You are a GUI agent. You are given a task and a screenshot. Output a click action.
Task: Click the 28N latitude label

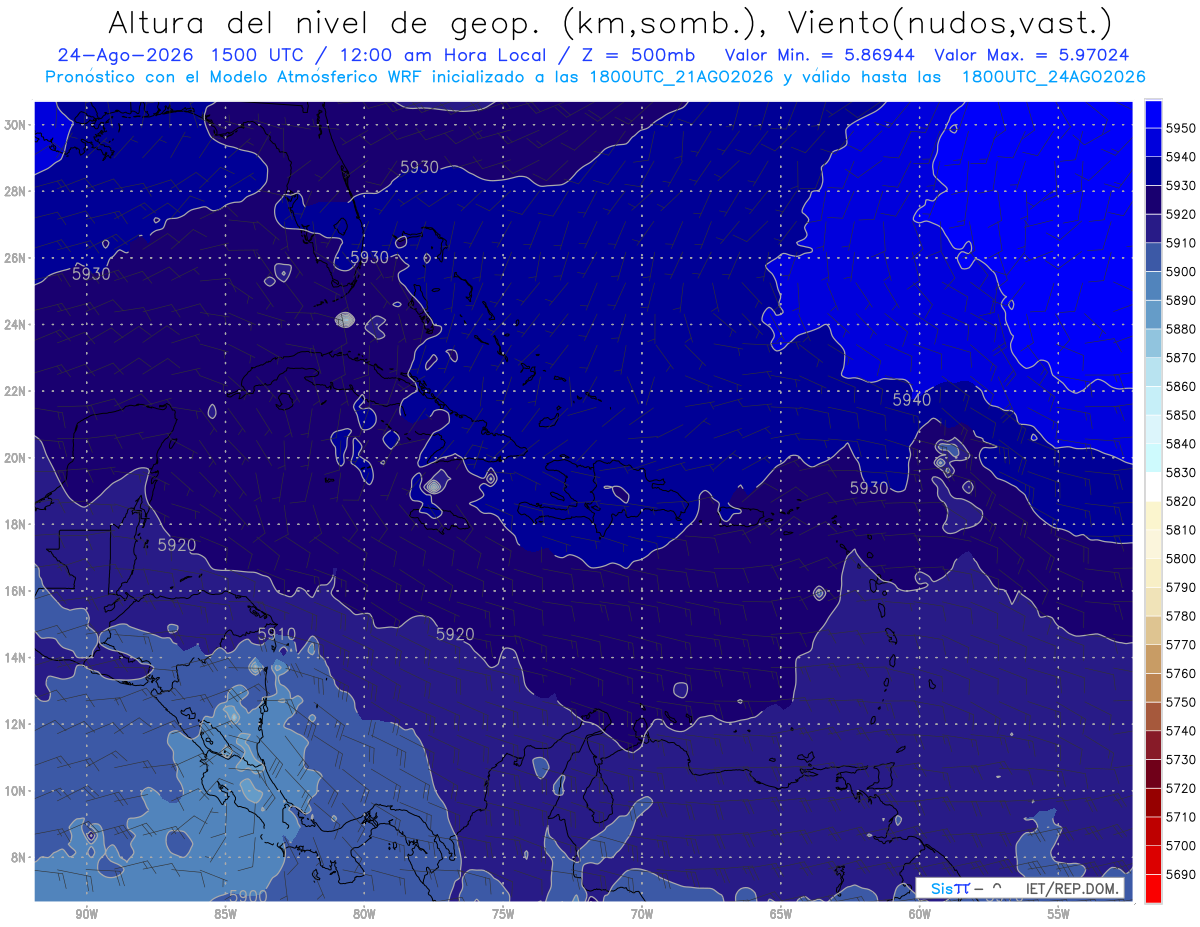tap(15, 191)
